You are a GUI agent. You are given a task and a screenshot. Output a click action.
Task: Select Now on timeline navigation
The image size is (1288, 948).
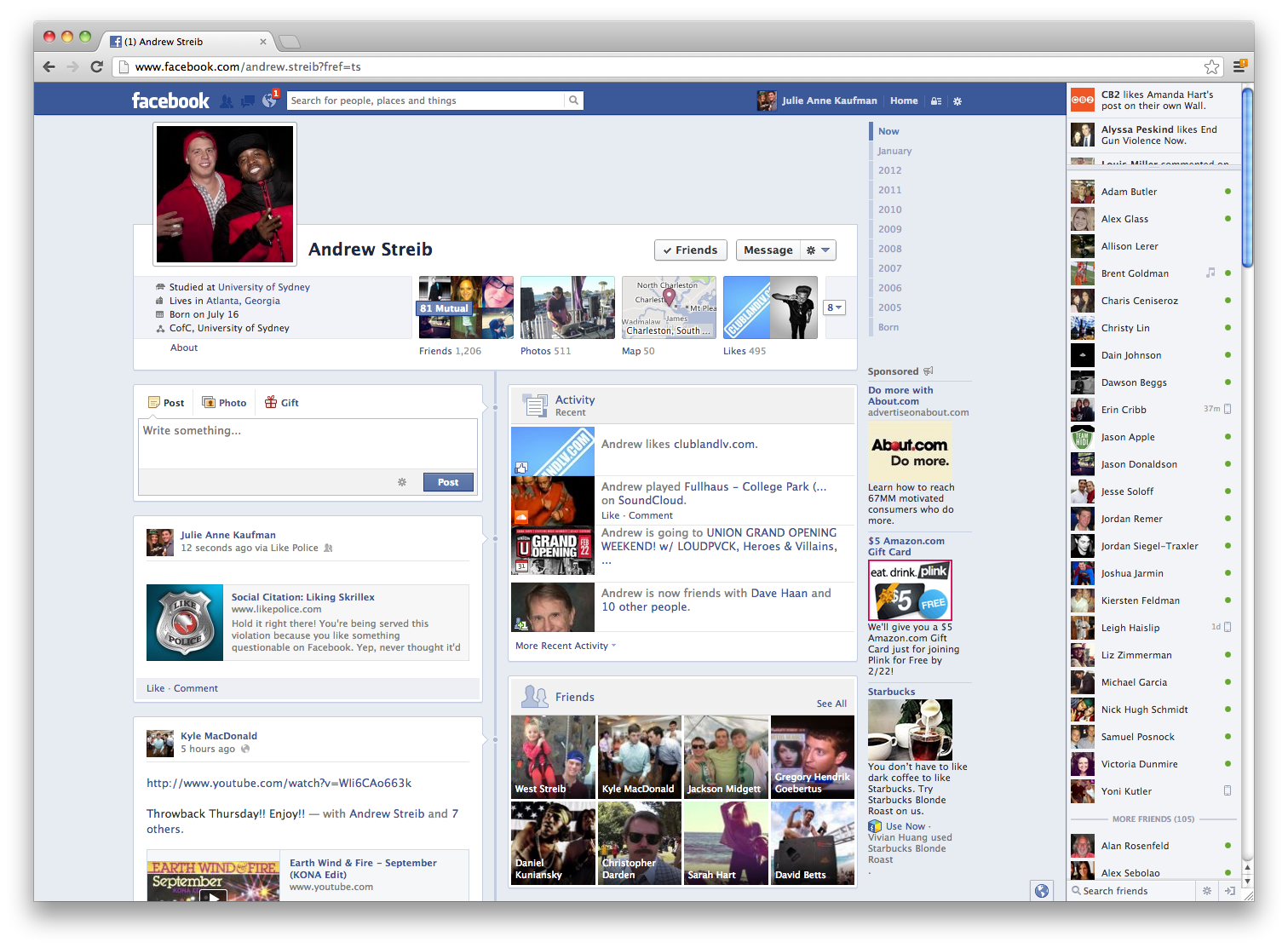[x=888, y=131]
